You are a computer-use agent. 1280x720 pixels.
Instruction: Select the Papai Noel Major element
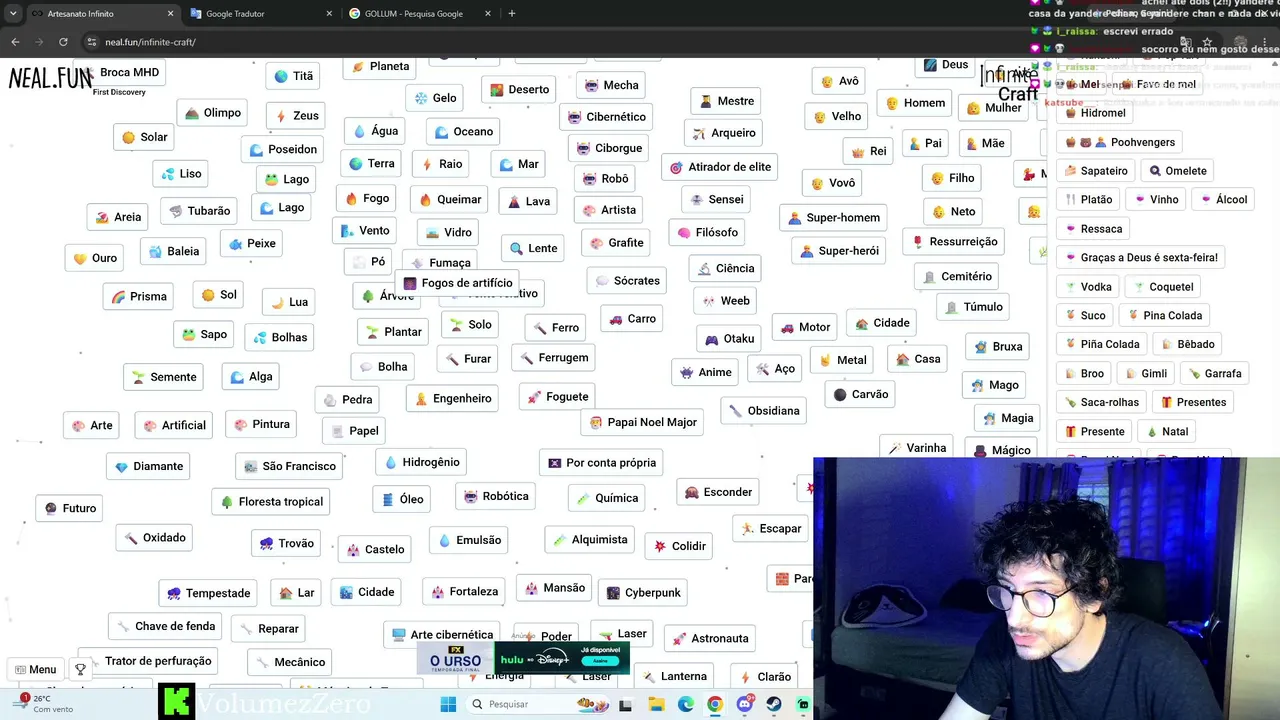(x=643, y=422)
